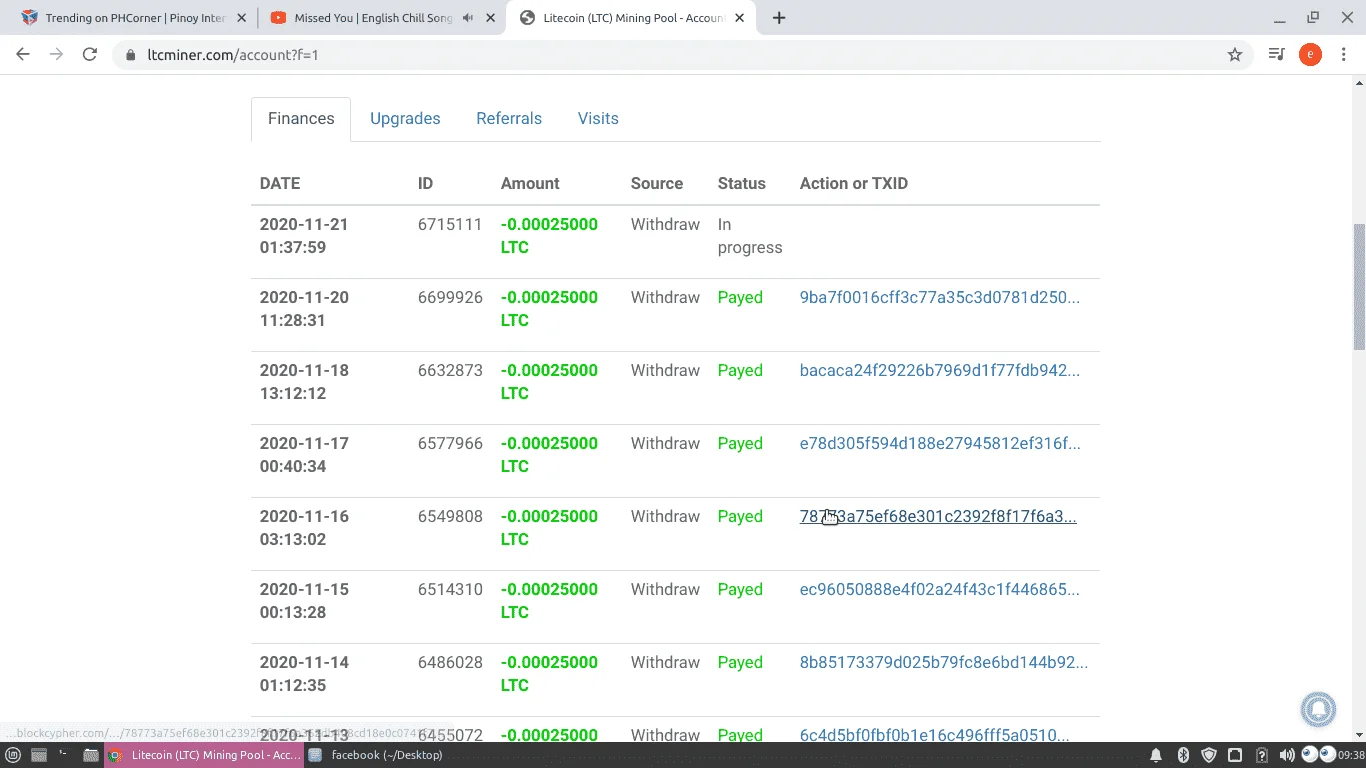
Task: Launch terminal from the taskbar
Action: pos(64,755)
